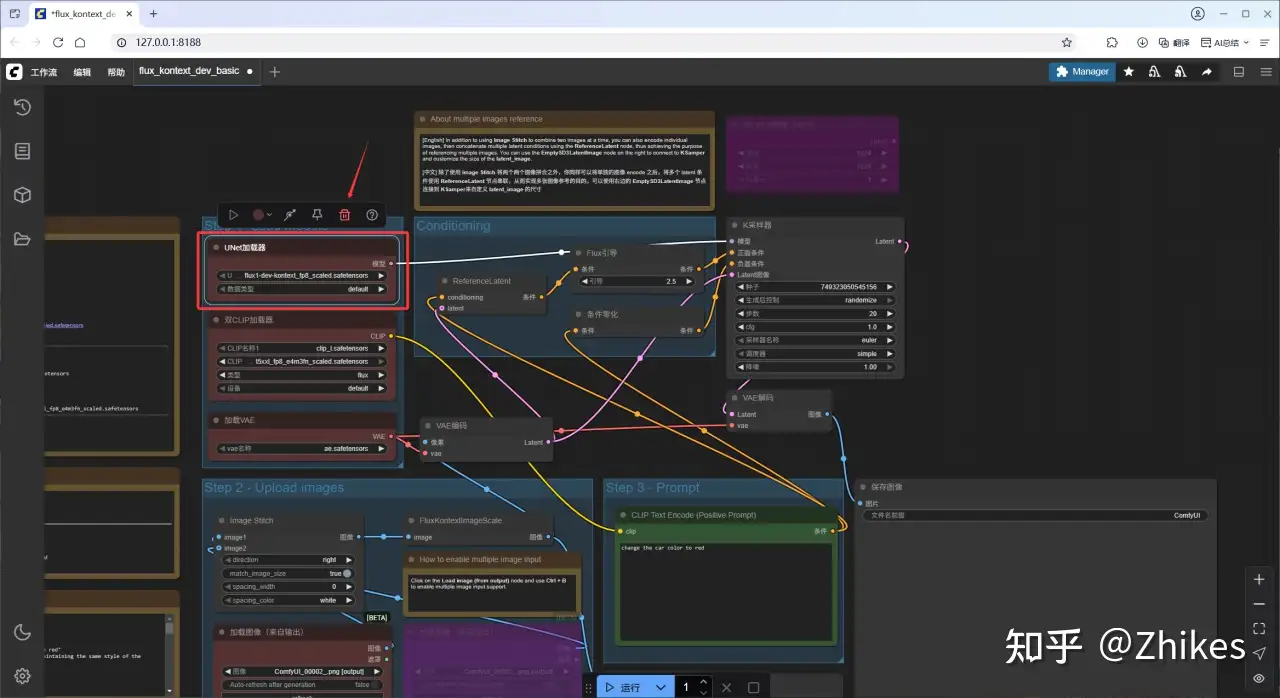Click the share arrow icon
The height and width of the screenshot is (698, 1280).
tap(1207, 72)
